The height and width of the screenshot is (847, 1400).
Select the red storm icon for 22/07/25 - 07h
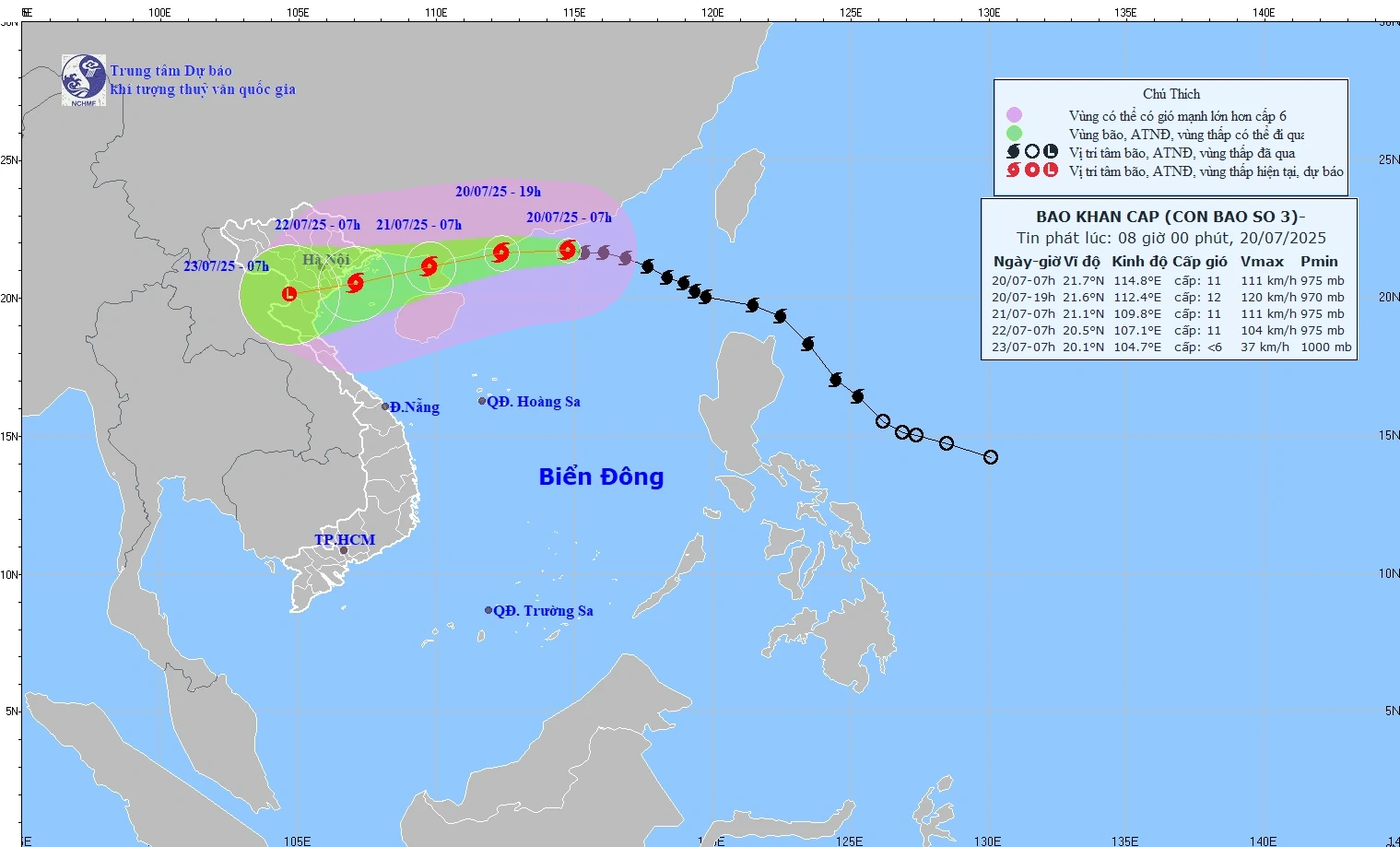tap(356, 283)
